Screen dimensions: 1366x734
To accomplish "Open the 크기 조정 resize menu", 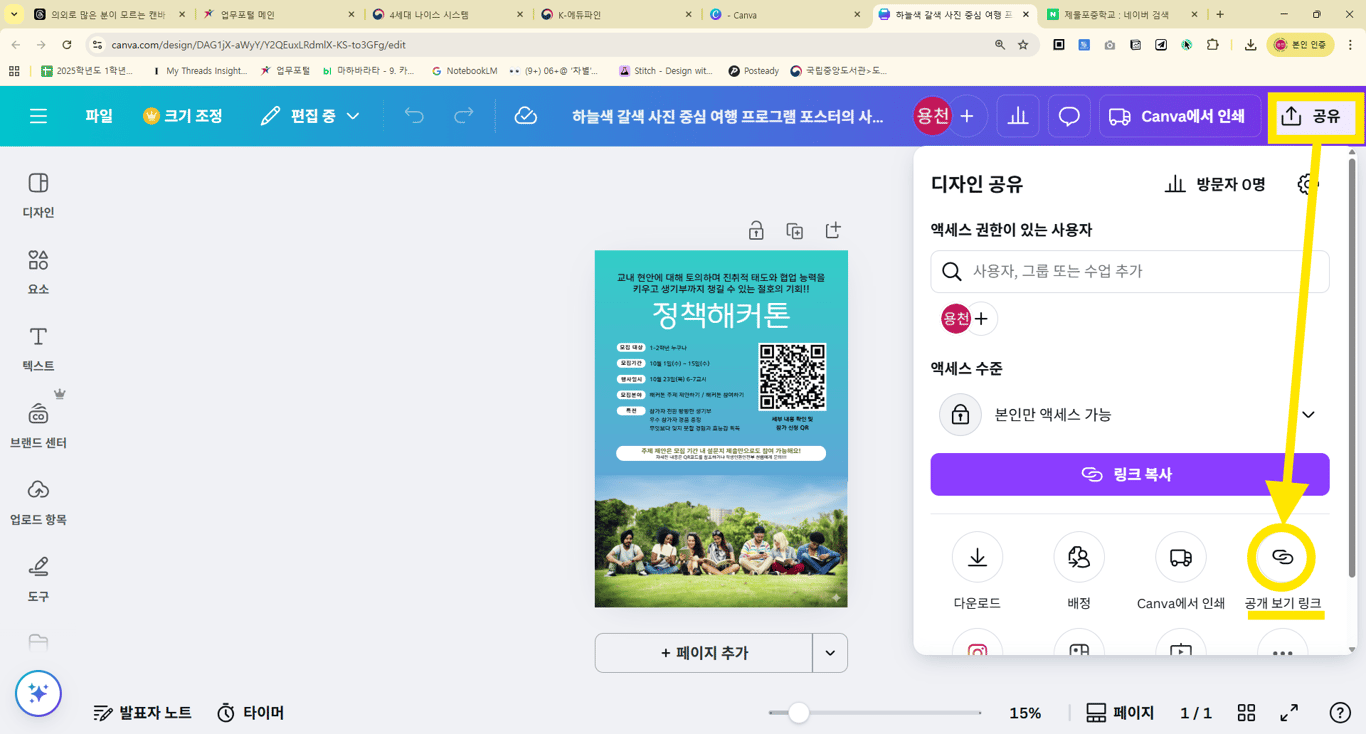I will click(183, 116).
